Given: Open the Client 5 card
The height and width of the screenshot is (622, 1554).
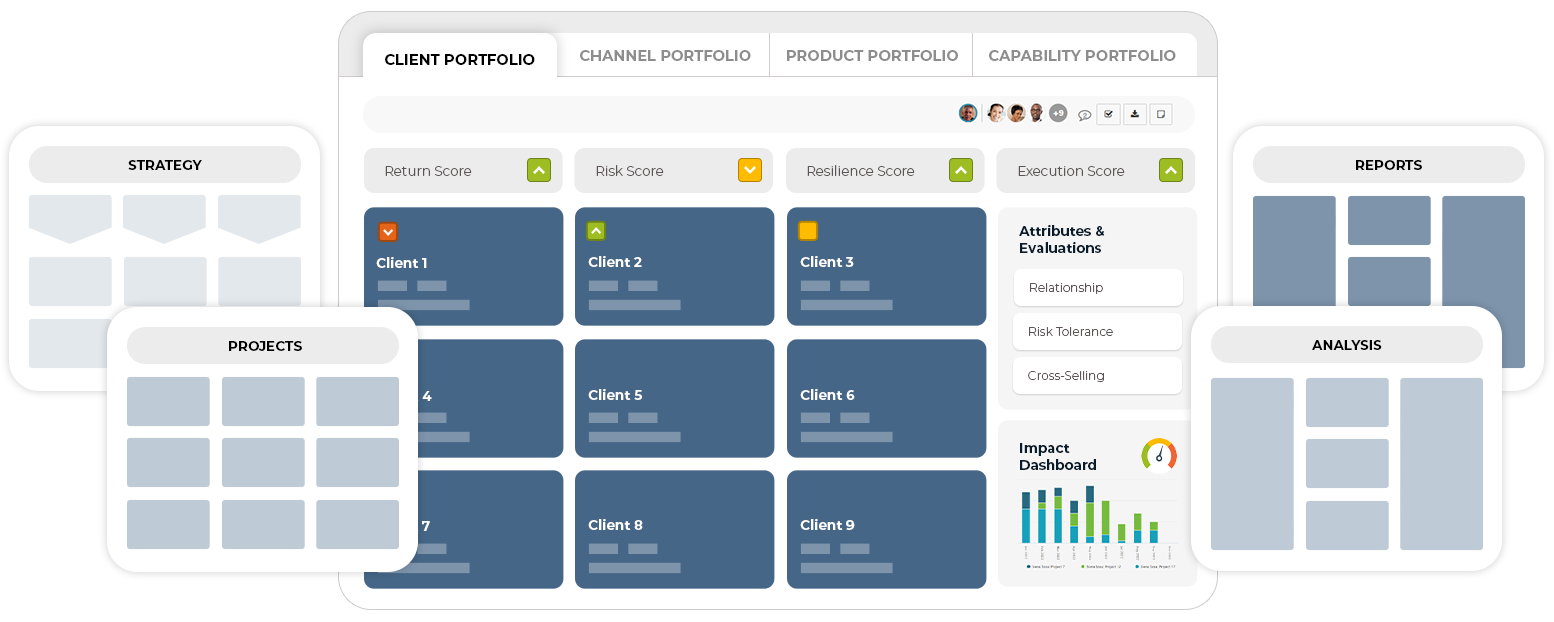Looking at the screenshot, I should click(675, 398).
